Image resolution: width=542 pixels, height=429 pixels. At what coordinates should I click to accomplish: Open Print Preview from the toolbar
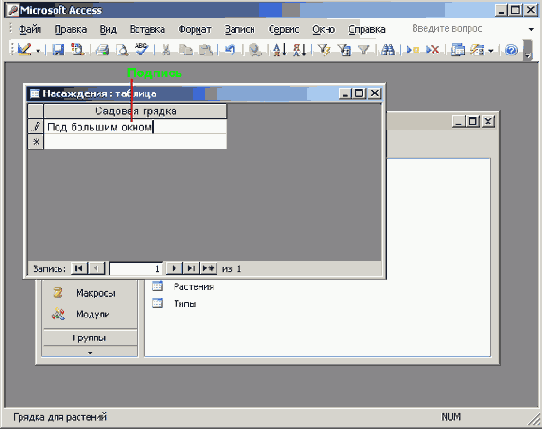tap(122, 50)
